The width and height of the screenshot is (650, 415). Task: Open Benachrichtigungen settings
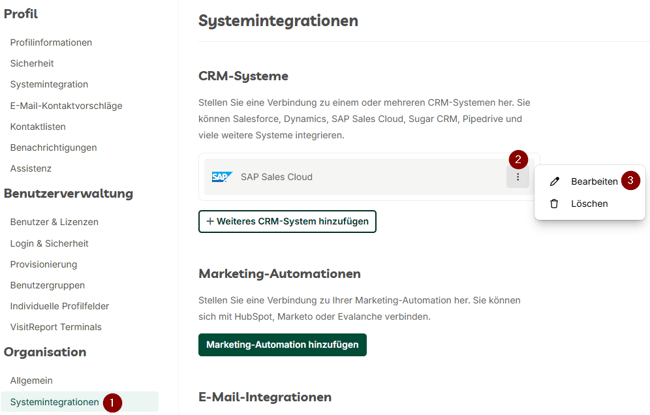[x=53, y=148]
